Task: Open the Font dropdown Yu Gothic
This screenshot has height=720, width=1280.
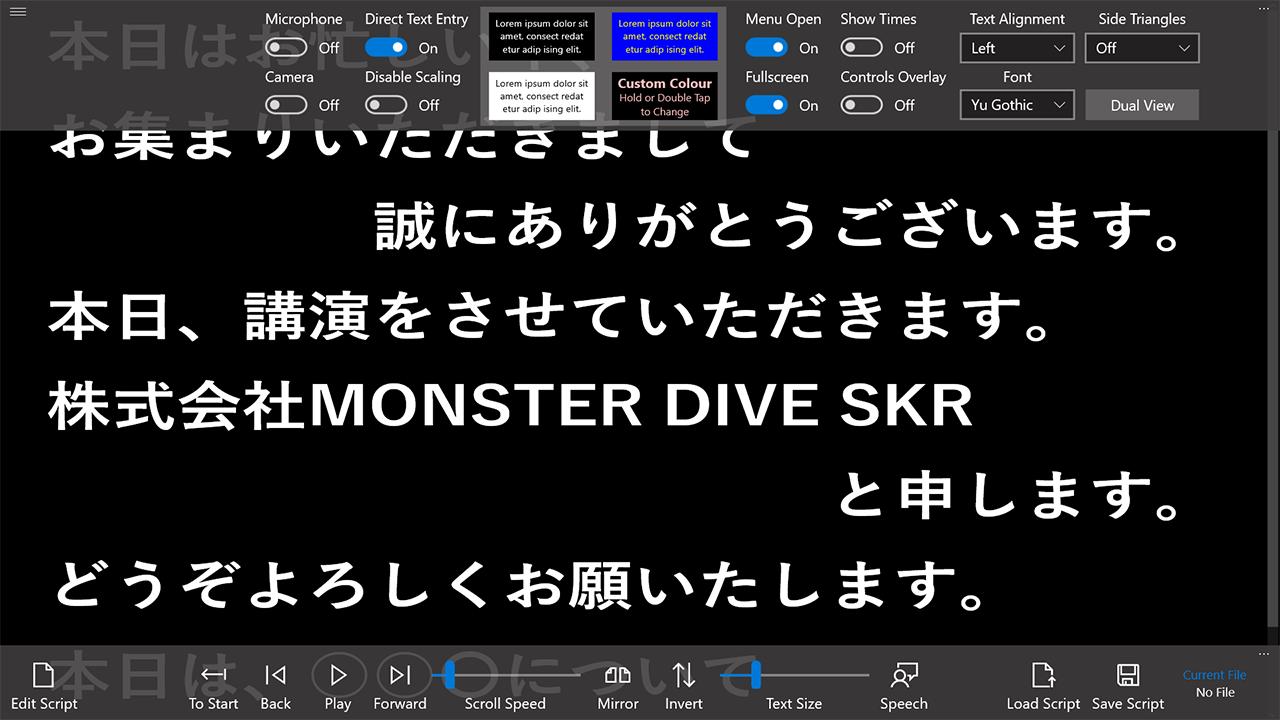Action: (x=1018, y=105)
